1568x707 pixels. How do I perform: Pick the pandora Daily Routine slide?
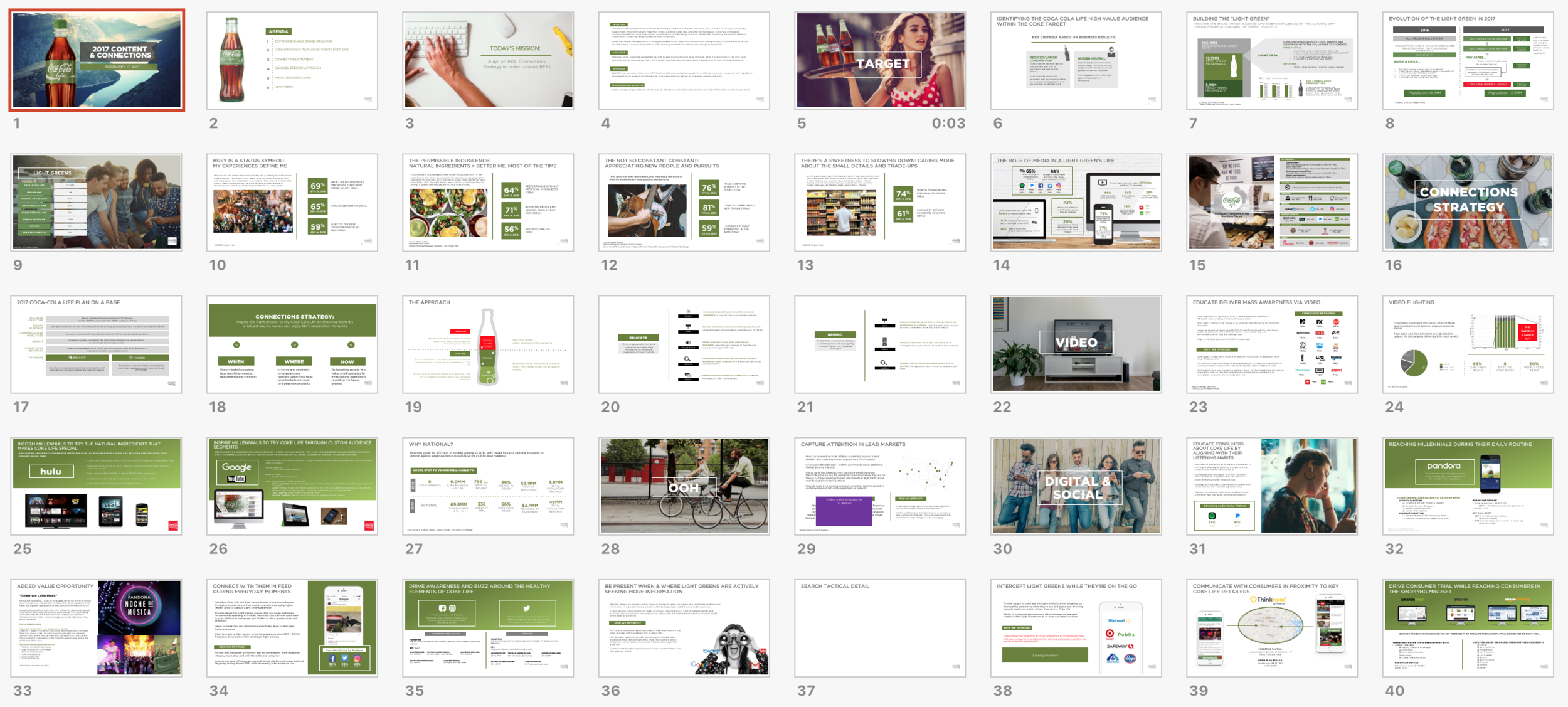point(1468,486)
